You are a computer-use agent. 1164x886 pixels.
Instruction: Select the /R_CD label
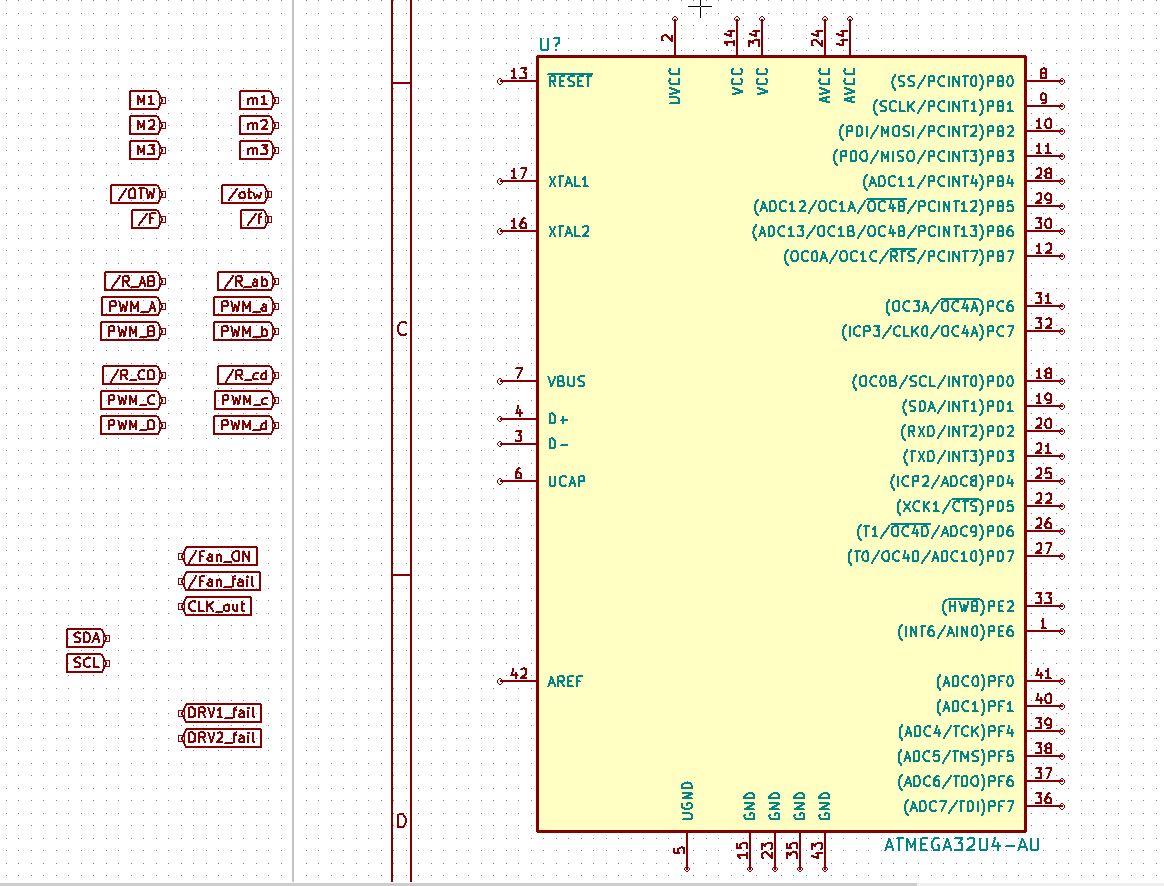134,375
